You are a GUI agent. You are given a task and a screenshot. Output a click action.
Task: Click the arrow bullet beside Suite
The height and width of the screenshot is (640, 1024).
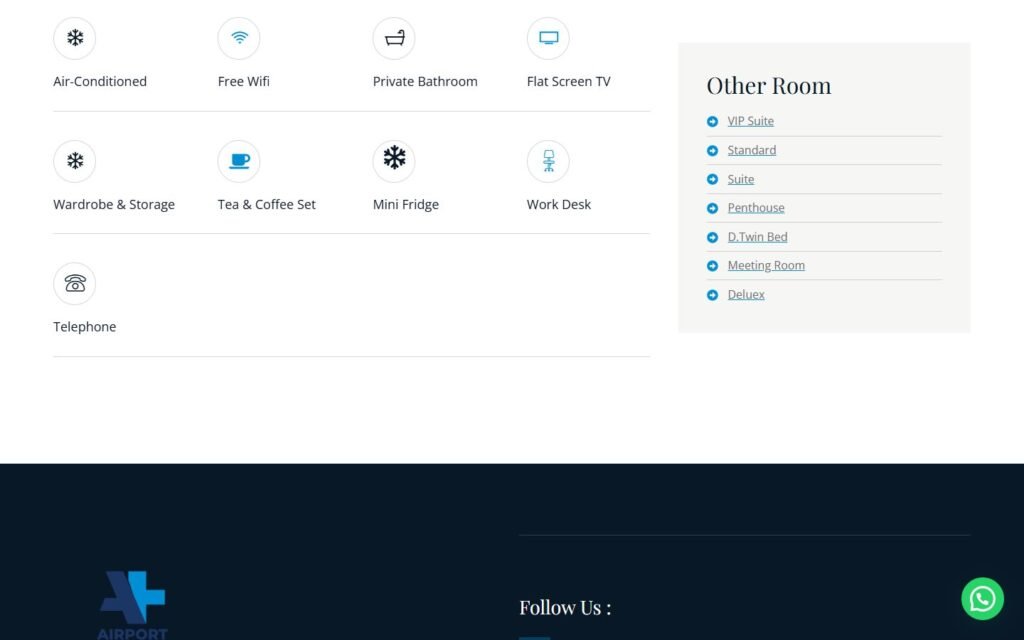[712, 180]
